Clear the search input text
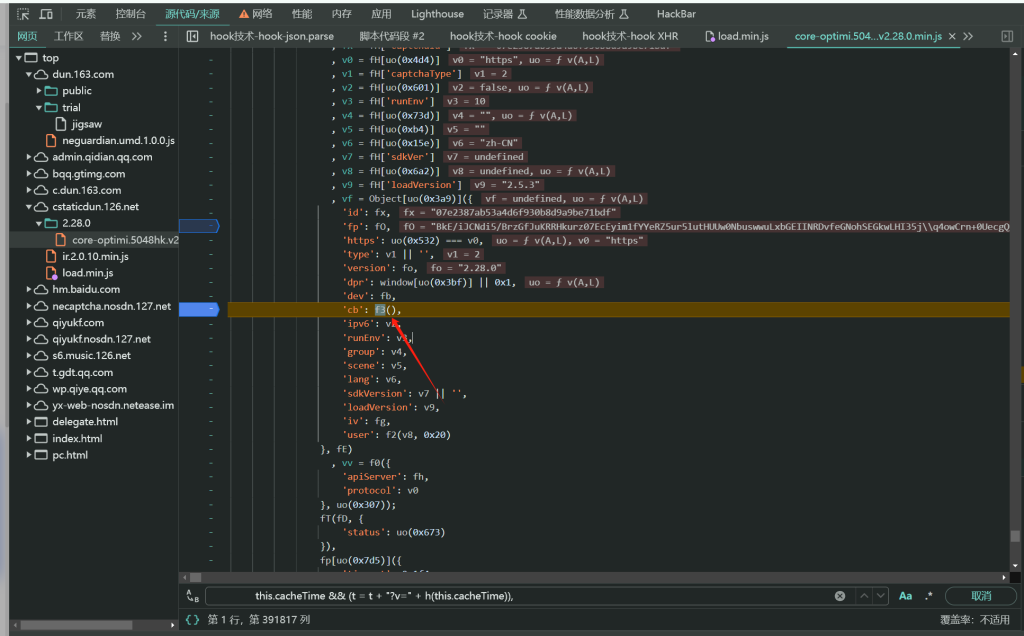The height and width of the screenshot is (636, 1024). coord(840,596)
